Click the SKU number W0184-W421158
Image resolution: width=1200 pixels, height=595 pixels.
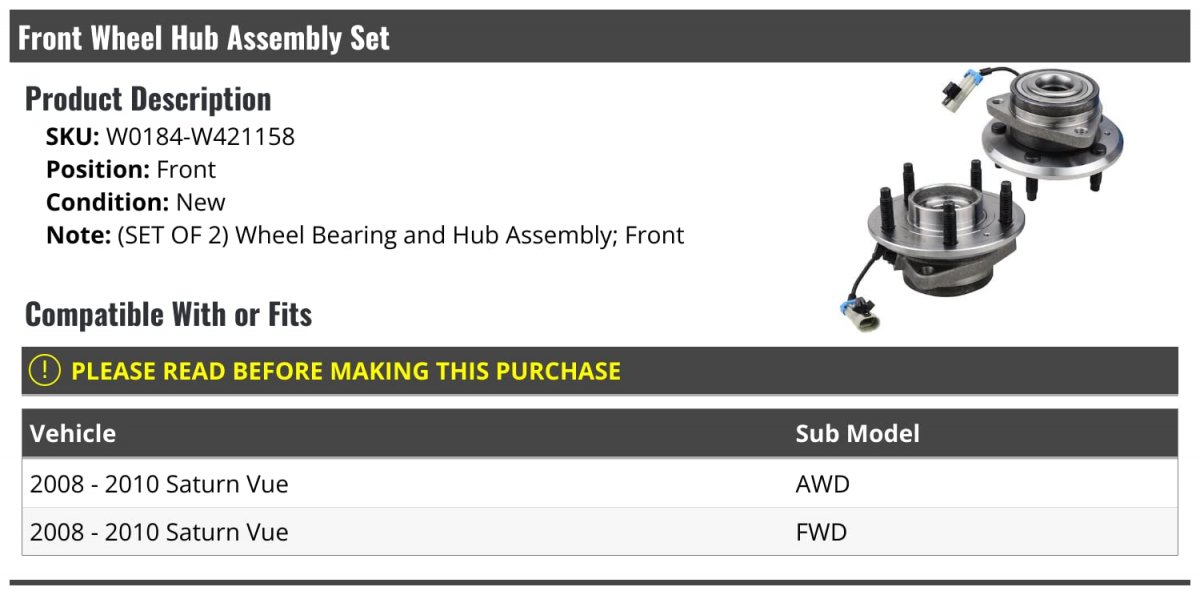click(200, 136)
